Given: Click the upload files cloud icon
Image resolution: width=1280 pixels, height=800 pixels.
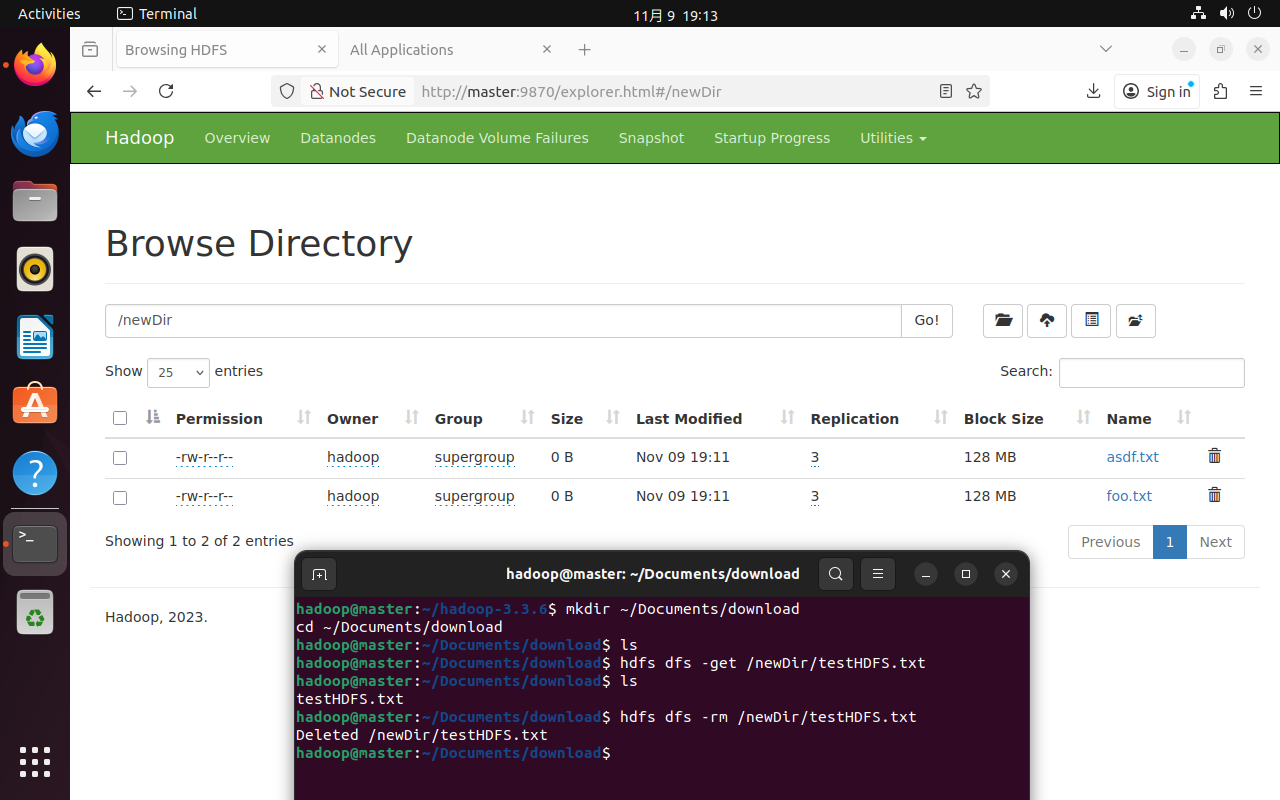Looking at the screenshot, I should 1047,320.
